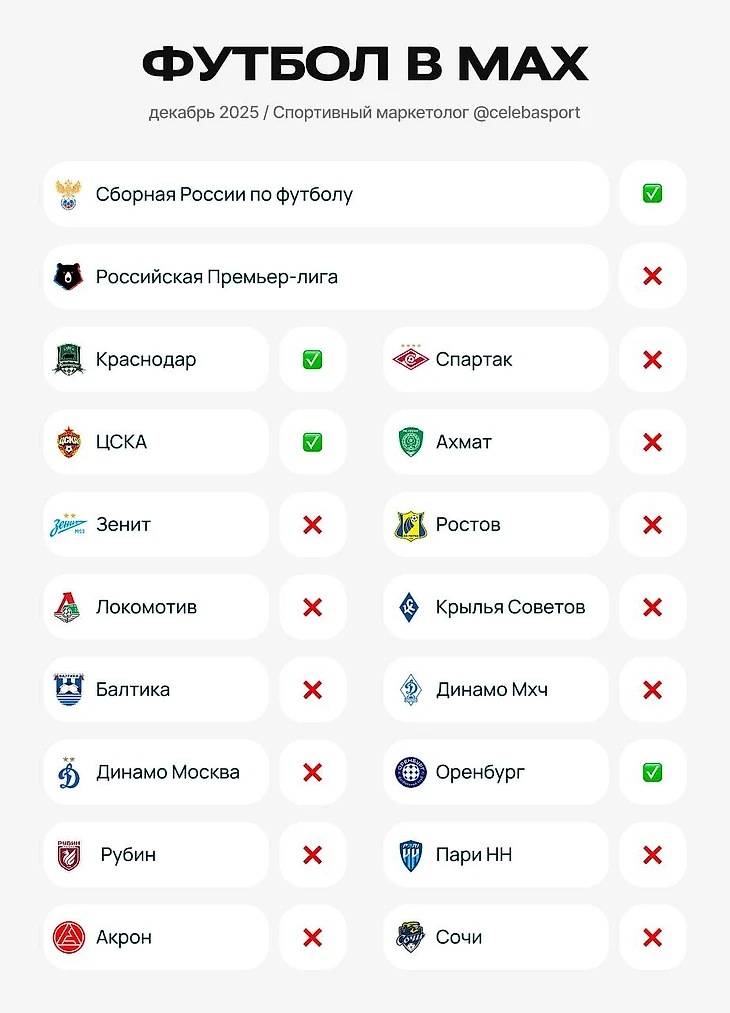
Task: Click the green checkmark next to ЦСКА
Action: [x=312, y=442]
